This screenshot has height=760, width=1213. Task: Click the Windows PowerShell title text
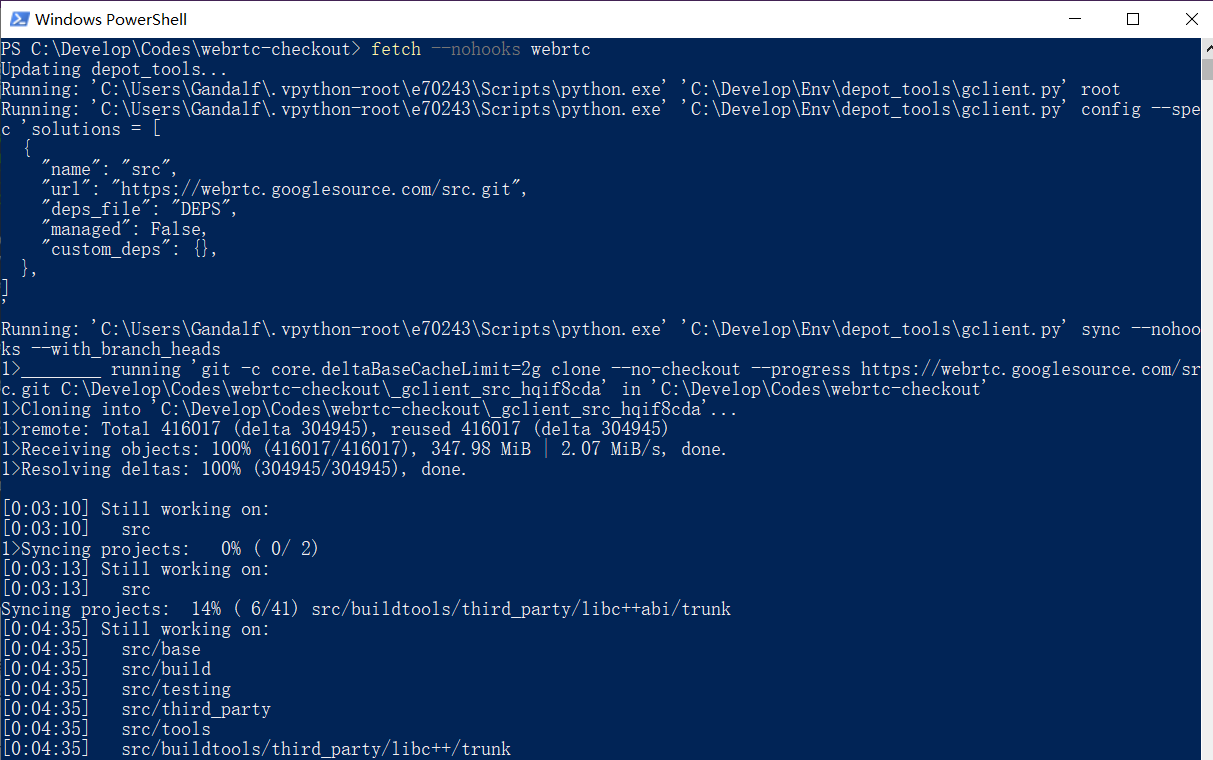coord(111,19)
